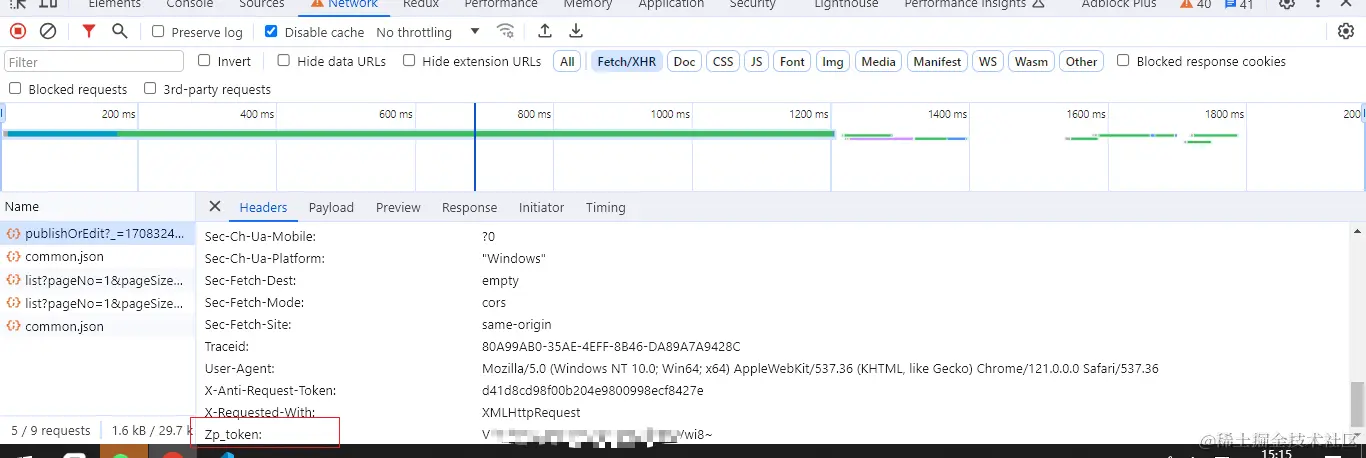This screenshot has height=458, width=1366.
Task: Enable Invert filter checkbox
Action: coord(204,61)
